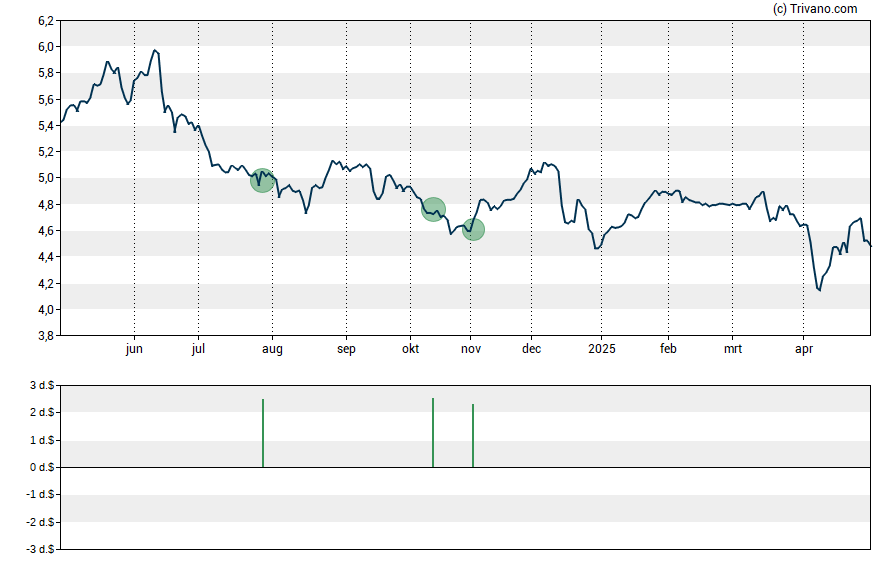Click the 'aug' axis label

click(272, 349)
